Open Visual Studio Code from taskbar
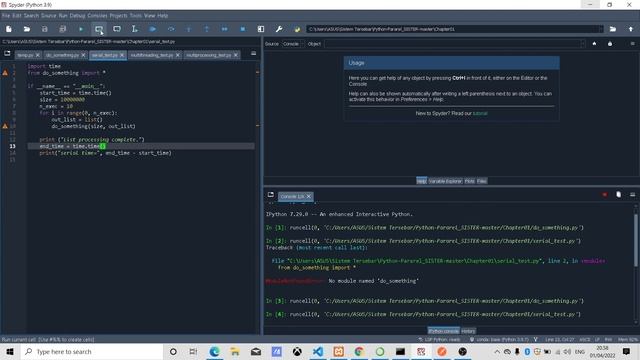640x360 pixels. [x=318, y=351]
